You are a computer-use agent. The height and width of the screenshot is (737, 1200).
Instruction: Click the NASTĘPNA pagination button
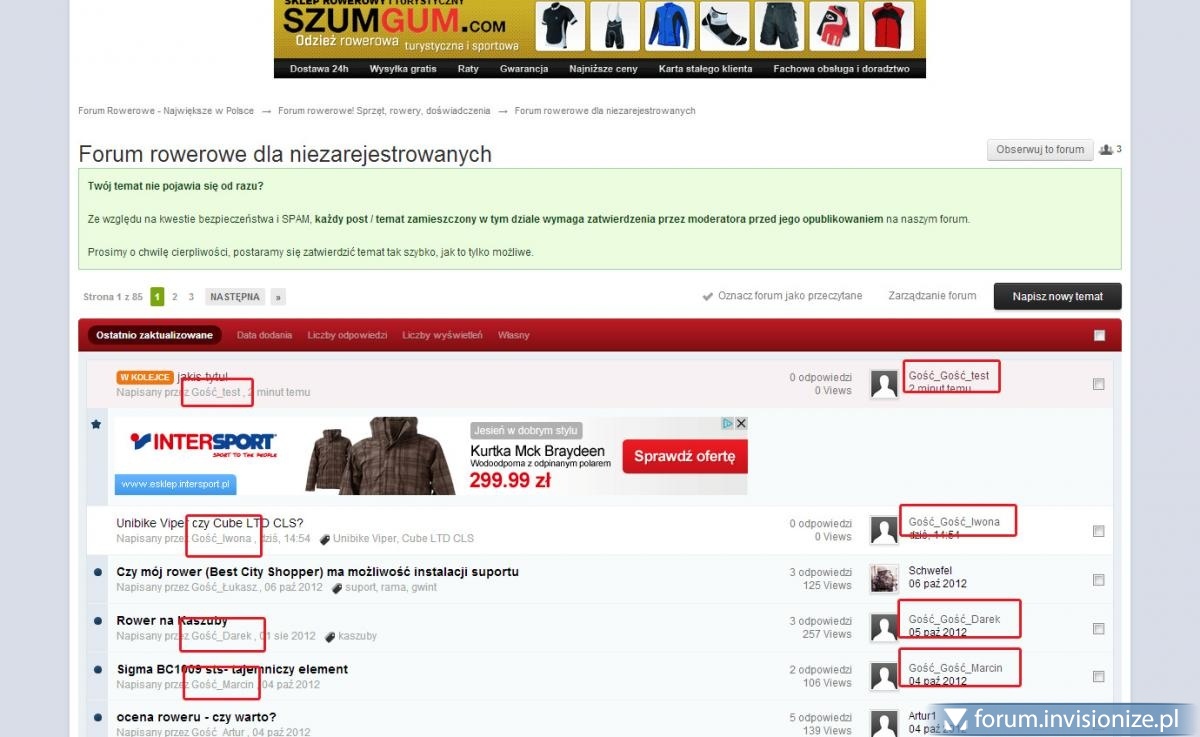click(x=235, y=297)
